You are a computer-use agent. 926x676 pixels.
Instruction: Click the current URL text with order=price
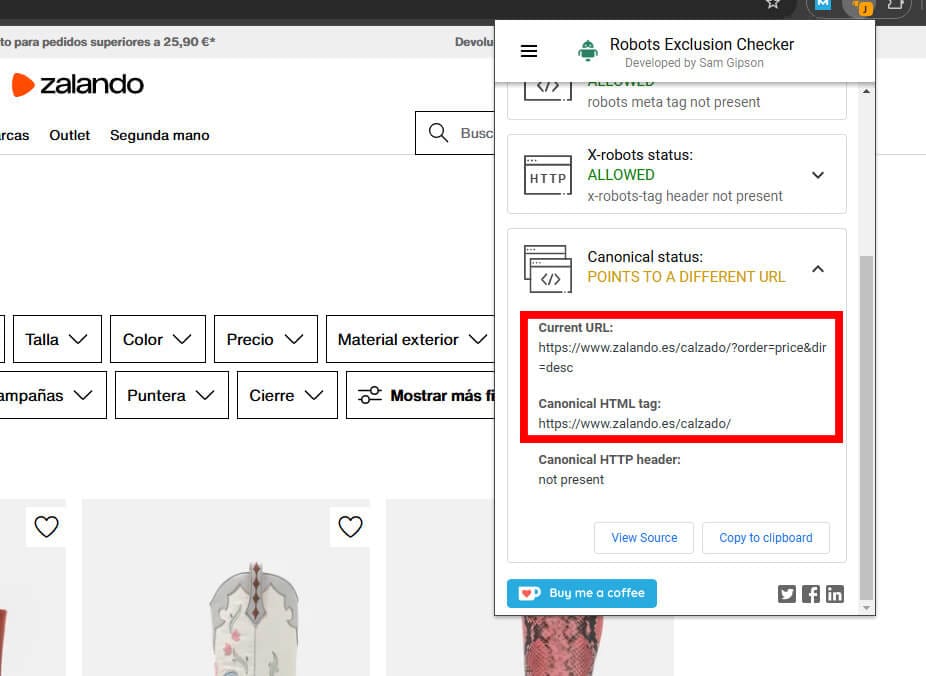682,357
